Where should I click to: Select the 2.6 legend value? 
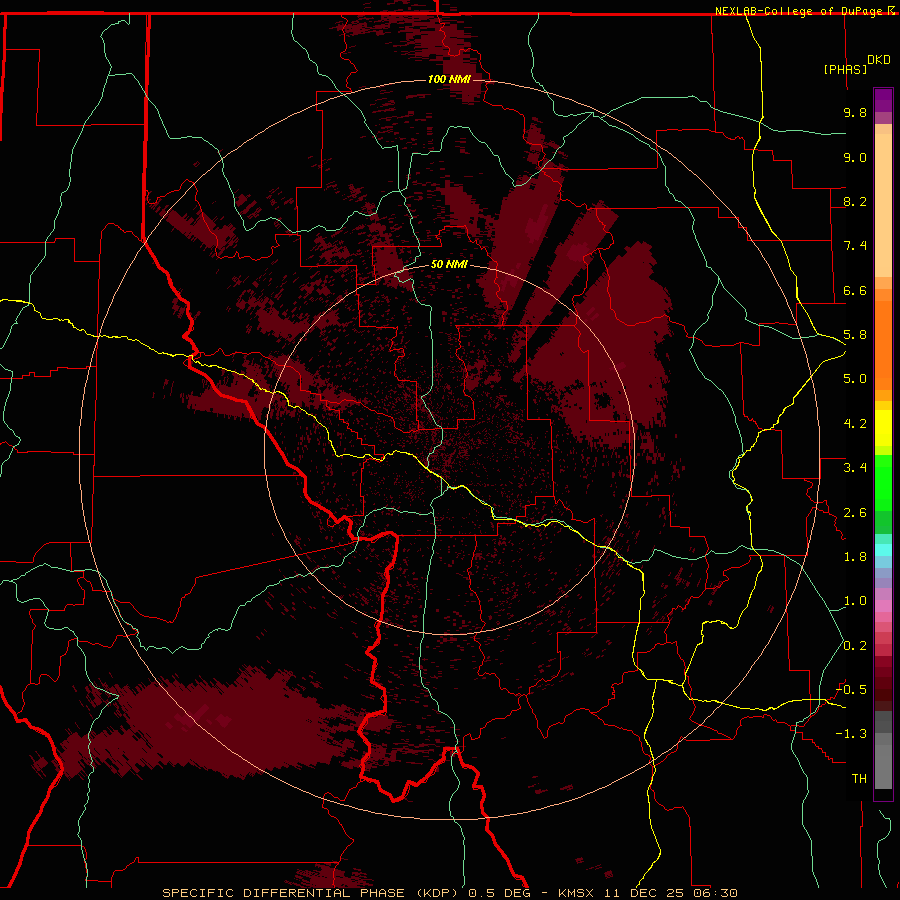coord(855,513)
